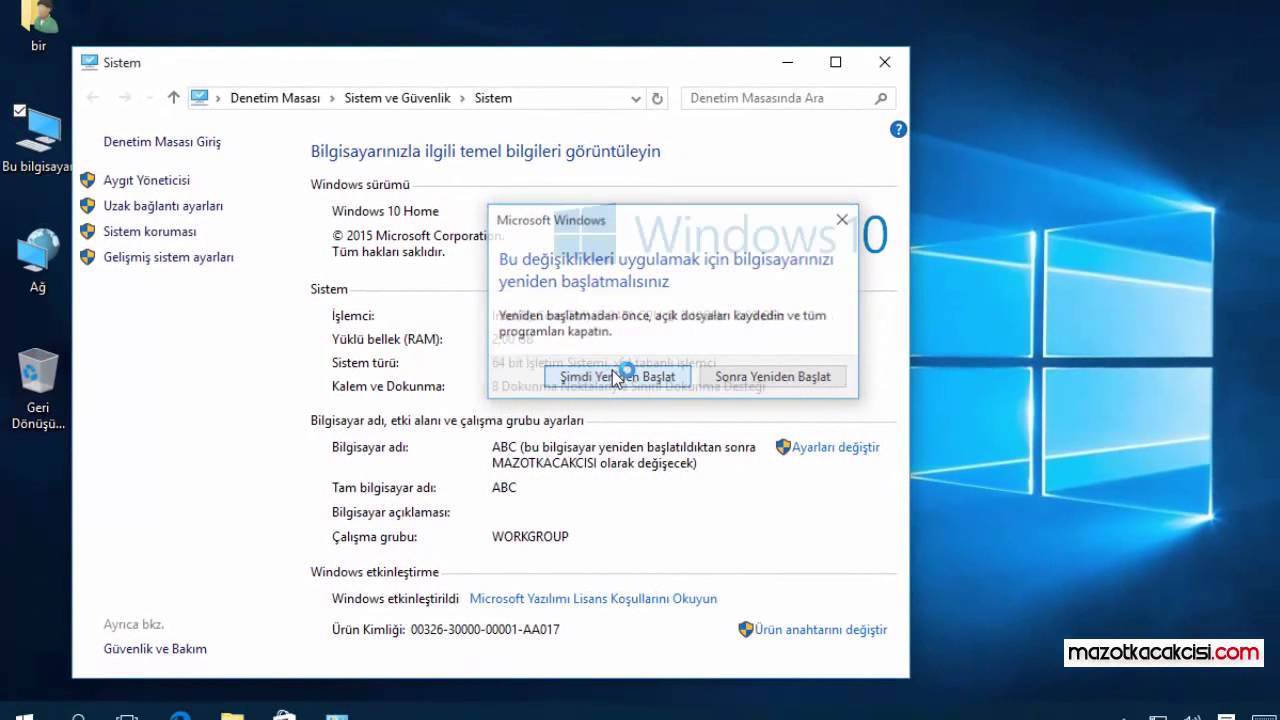Image resolution: width=1280 pixels, height=720 pixels.
Task: Click the refresh icon in the address bar
Action: pyautogui.click(x=658, y=98)
